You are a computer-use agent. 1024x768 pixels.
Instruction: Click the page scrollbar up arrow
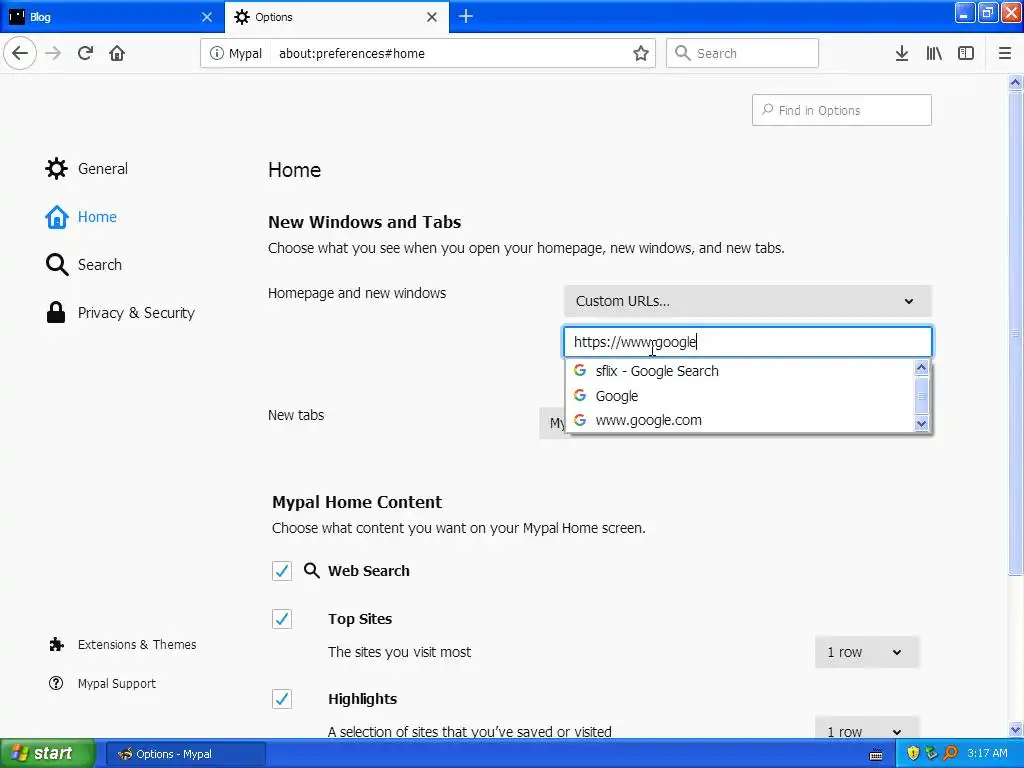[x=1016, y=82]
